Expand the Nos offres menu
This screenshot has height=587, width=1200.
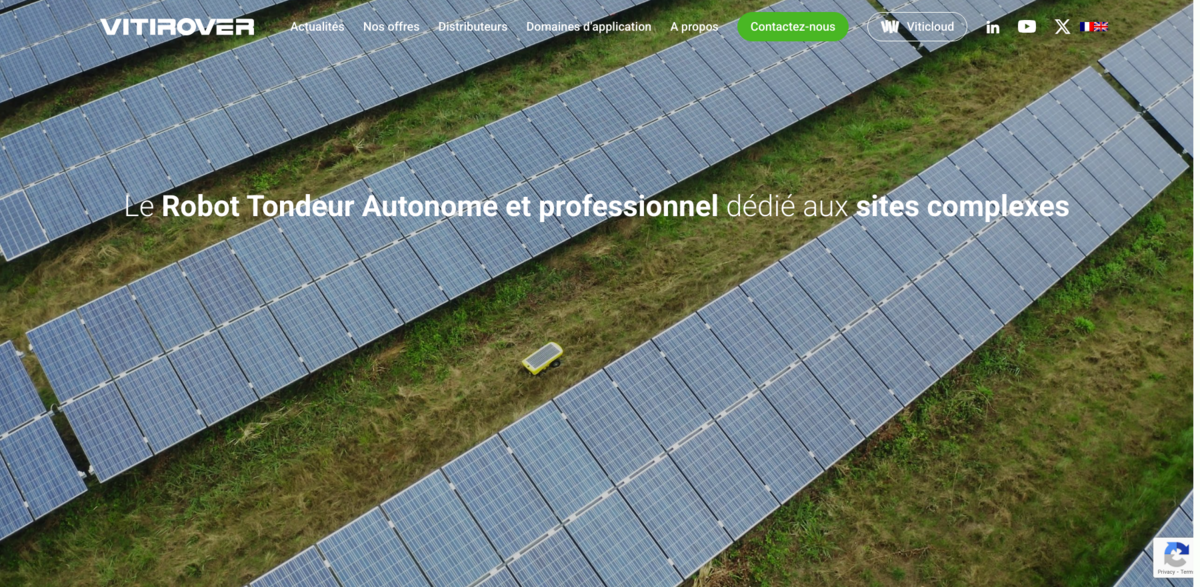pyautogui.click(x=391, y=27)
